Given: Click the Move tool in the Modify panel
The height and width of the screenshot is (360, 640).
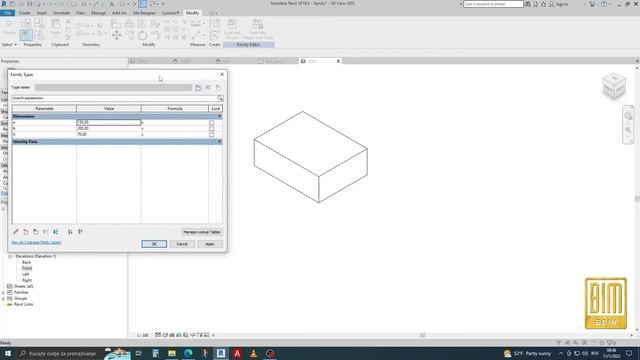Looking at the screenshot, I should (x=116, y=36).
